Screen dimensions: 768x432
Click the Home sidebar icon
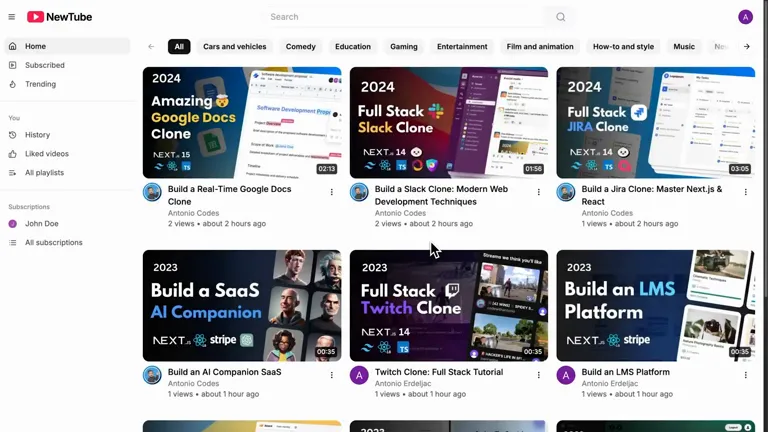coord(13,46)
